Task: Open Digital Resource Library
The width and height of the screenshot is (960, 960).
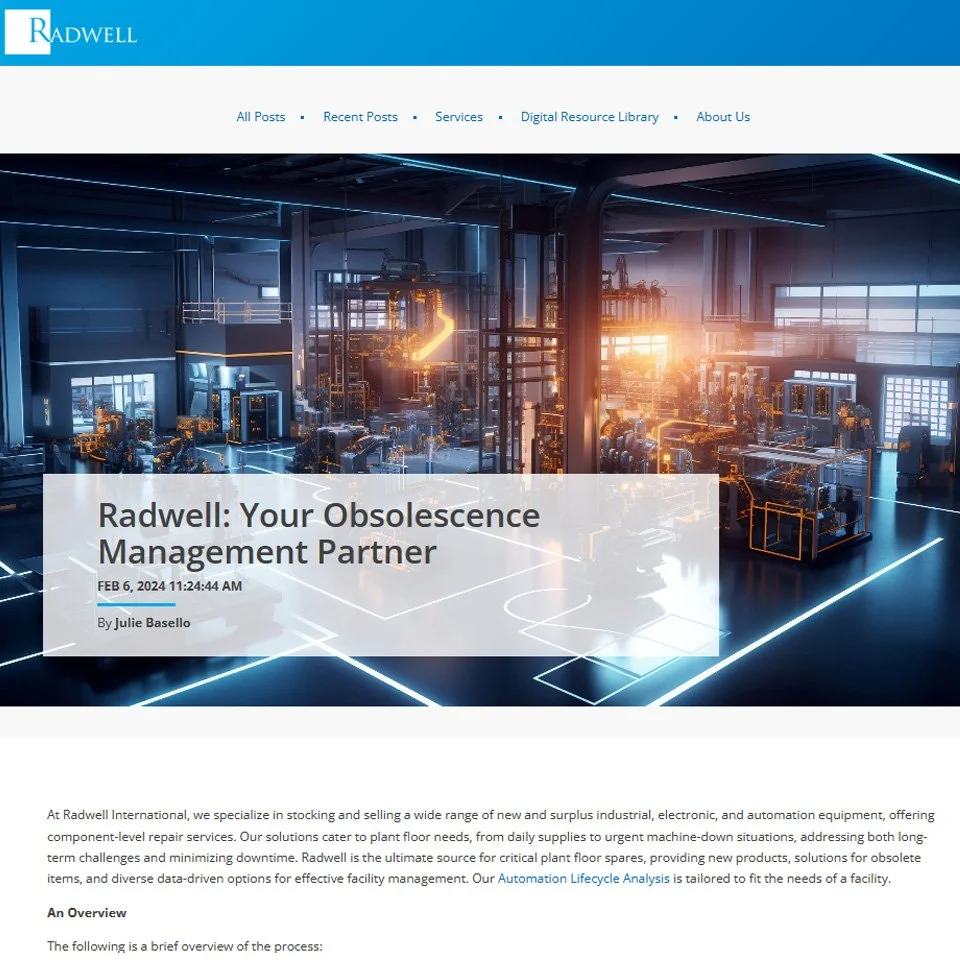Action: coord(590,117)
